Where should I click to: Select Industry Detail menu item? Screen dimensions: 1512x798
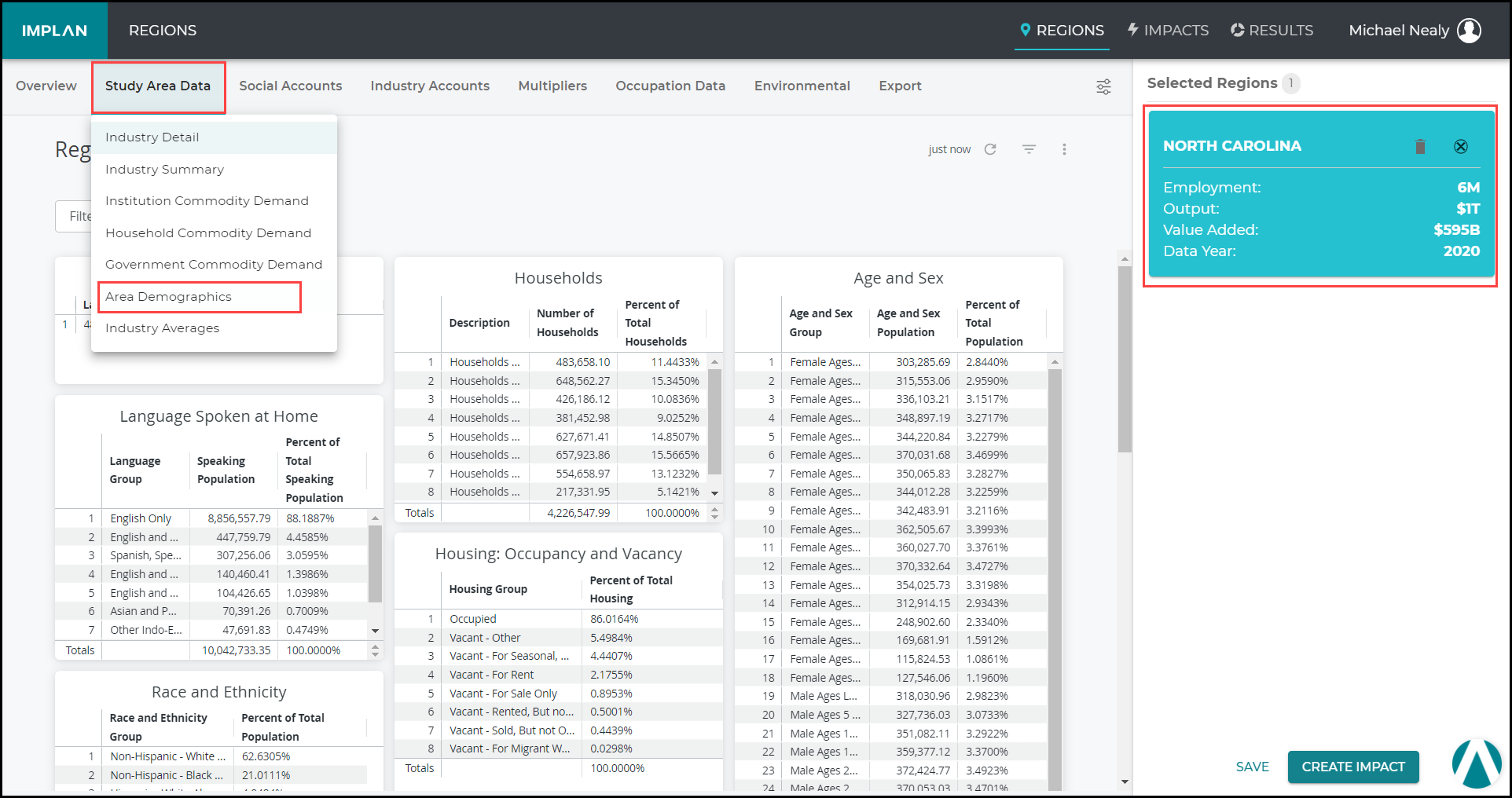[x=214, y=137]
